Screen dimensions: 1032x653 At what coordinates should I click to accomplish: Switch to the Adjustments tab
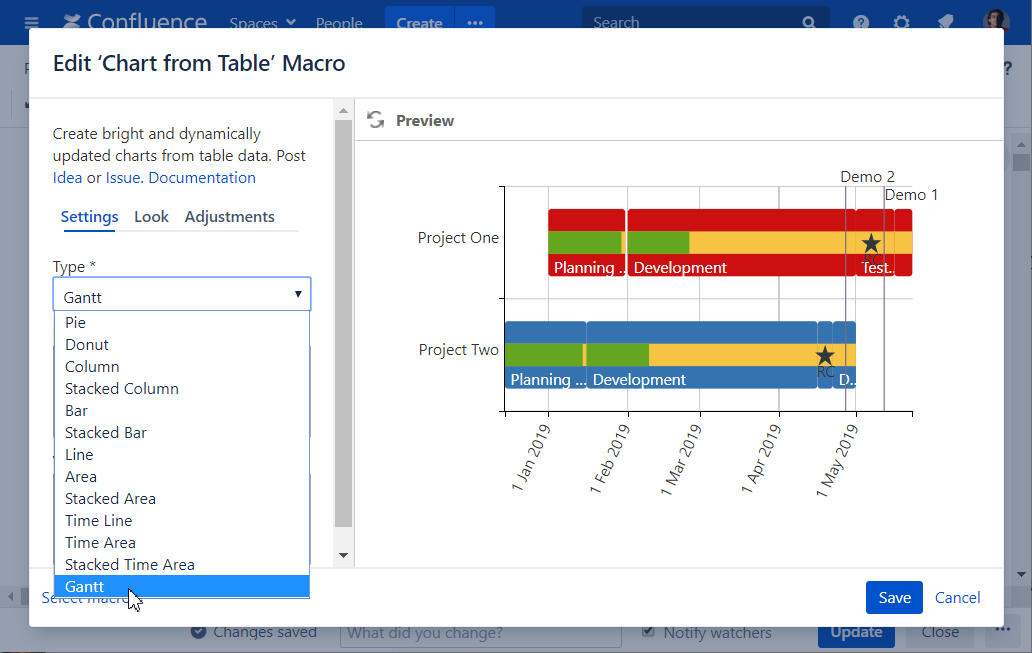pyautogui.click(x=229, y=217)
